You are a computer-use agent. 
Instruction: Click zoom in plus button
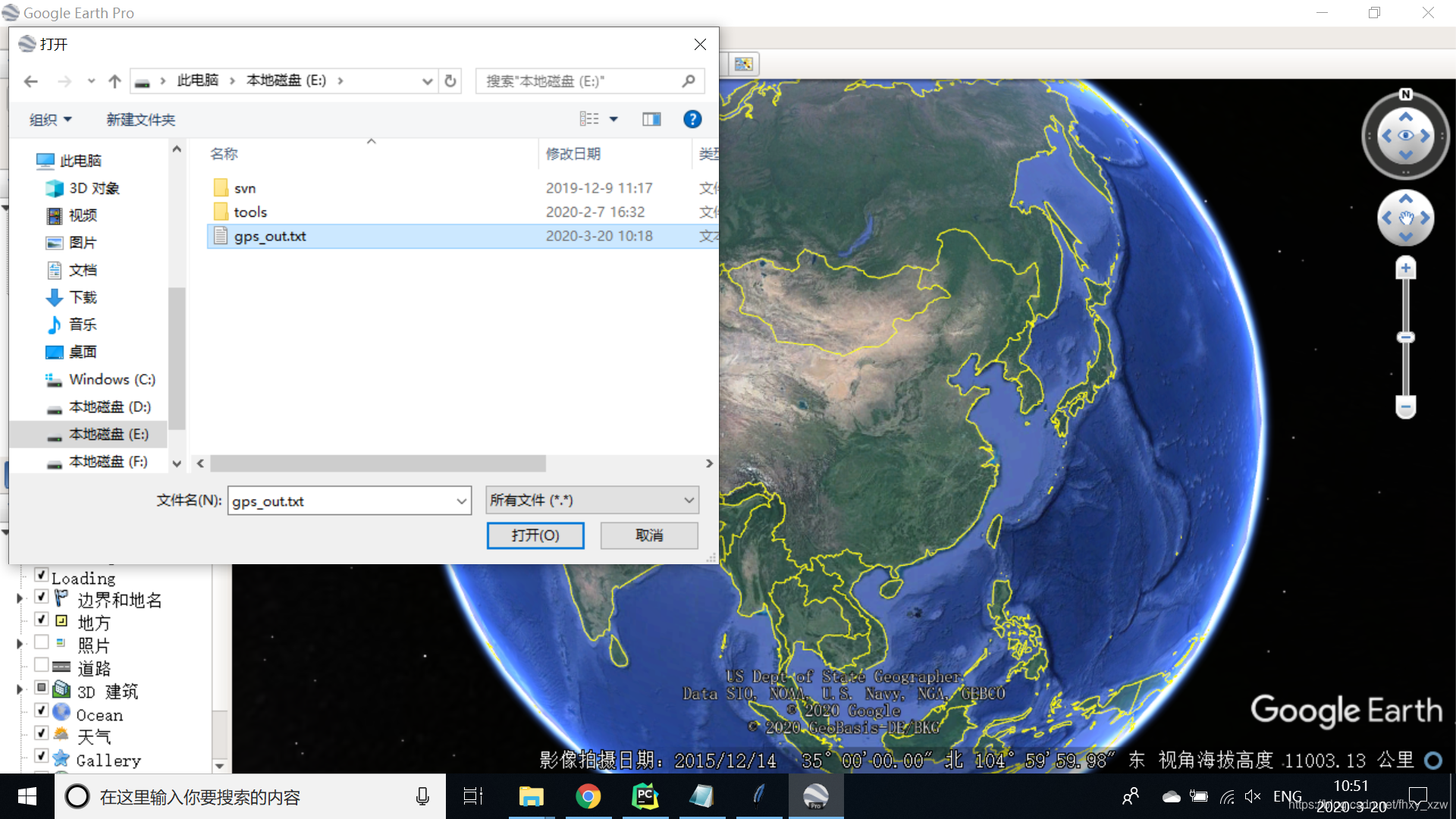pyautogui.click(x=1406, y=268)
